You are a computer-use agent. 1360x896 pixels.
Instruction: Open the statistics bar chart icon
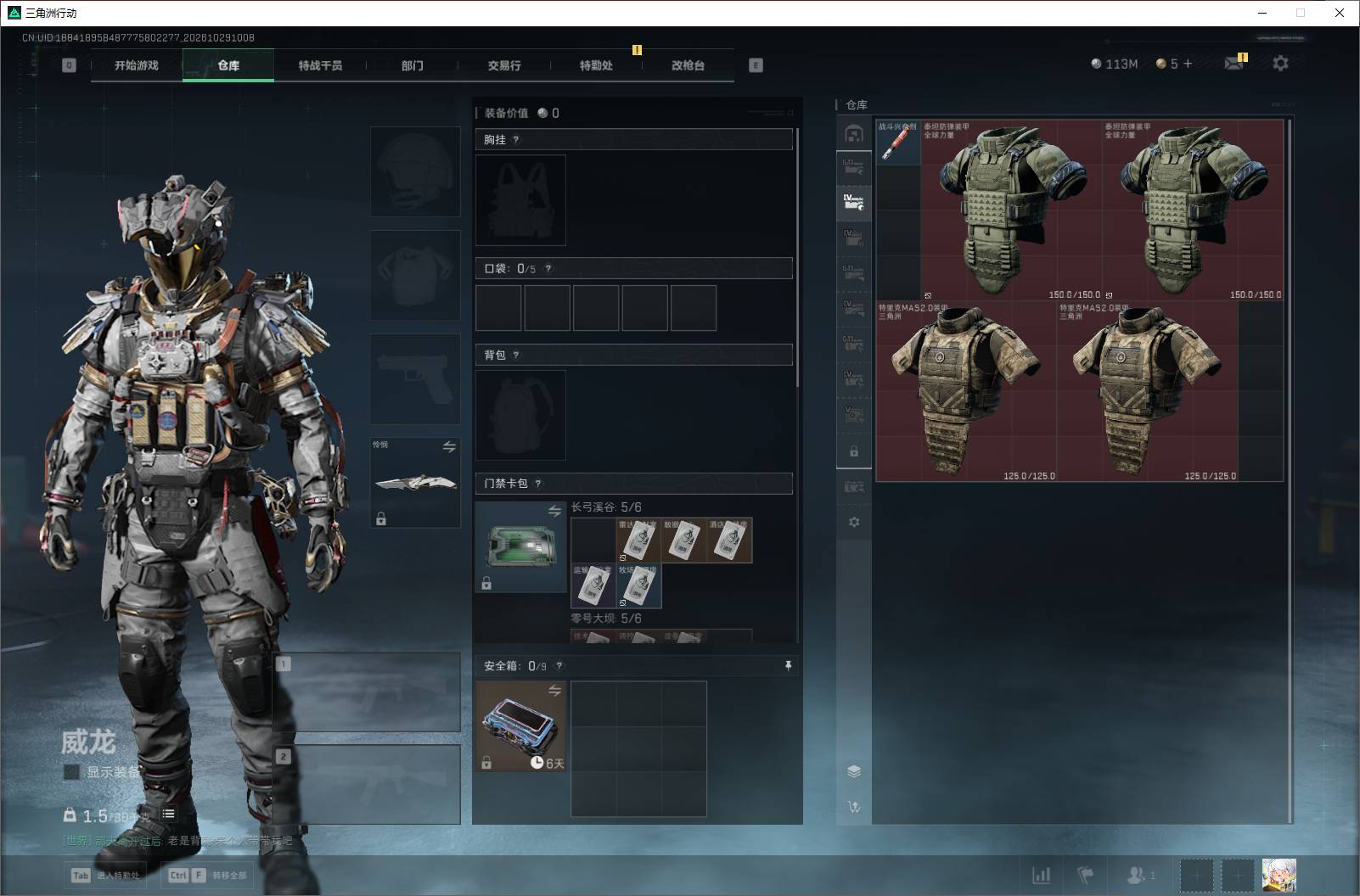[1041, 875]
